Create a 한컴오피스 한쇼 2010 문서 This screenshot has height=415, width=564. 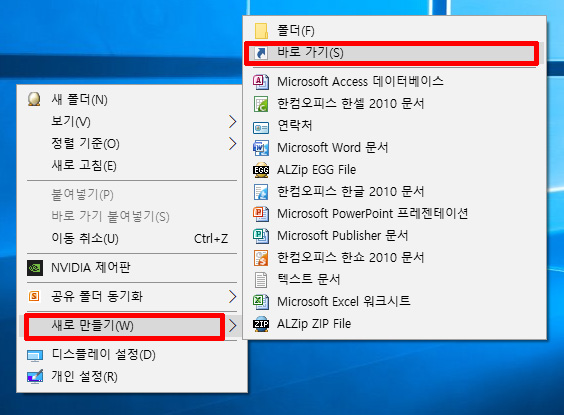[x=395, y=257]
